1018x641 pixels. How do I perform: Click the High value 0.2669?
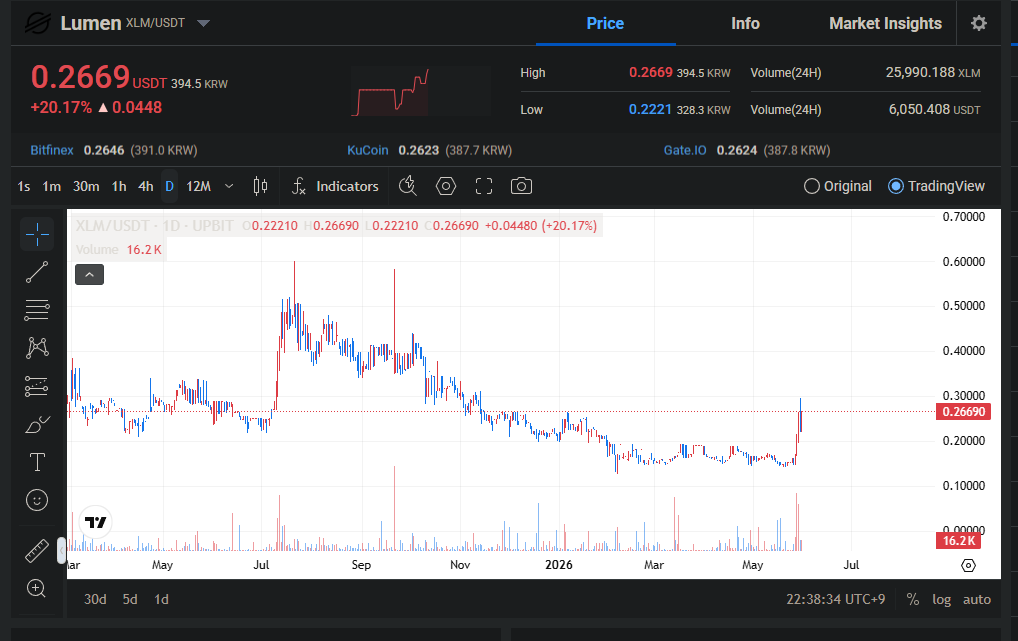[651, 73]
